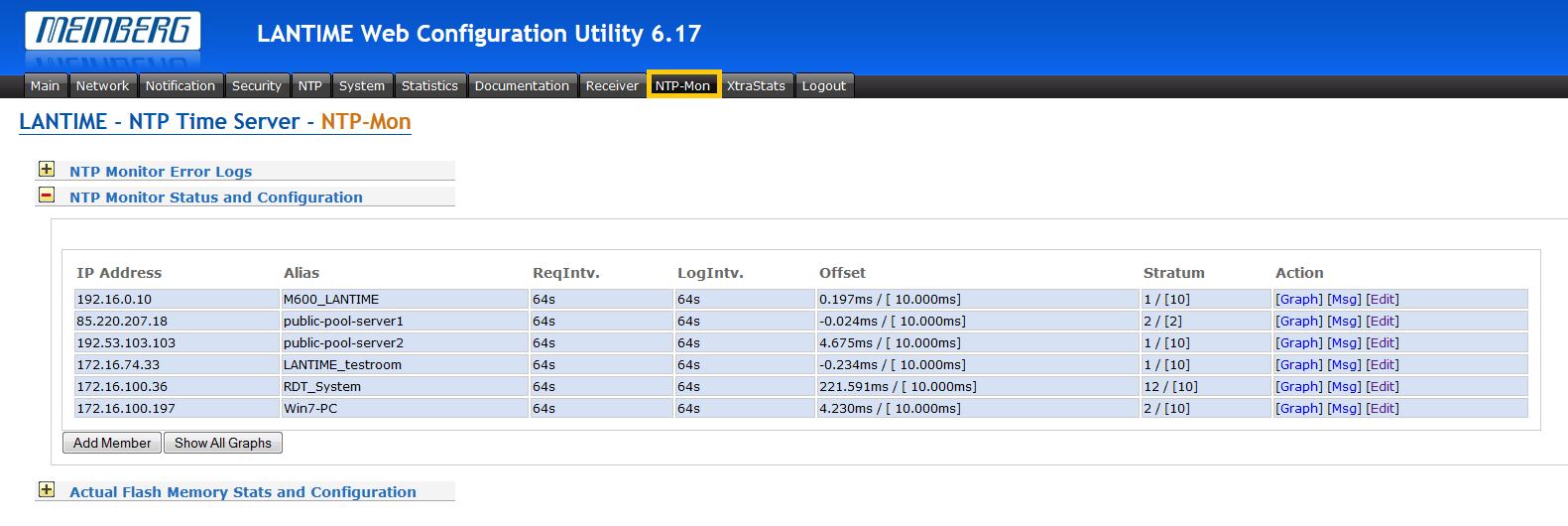The width and height of the screenshot is (1568, 526).
Task: Open Graph for 192.16.0.10
Action: (1299, 299)
